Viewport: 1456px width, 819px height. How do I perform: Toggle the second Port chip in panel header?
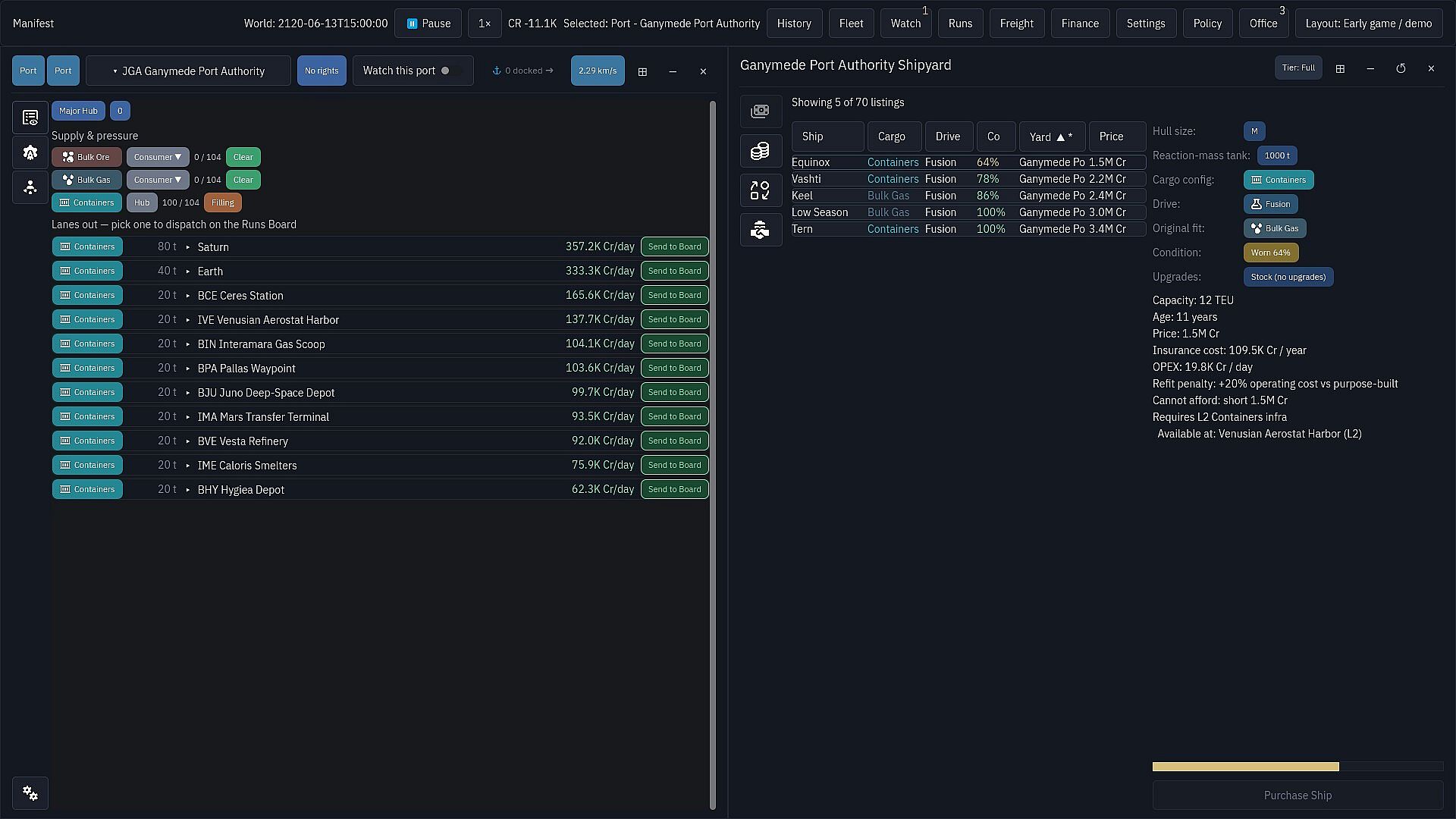[x=63, y=71]
